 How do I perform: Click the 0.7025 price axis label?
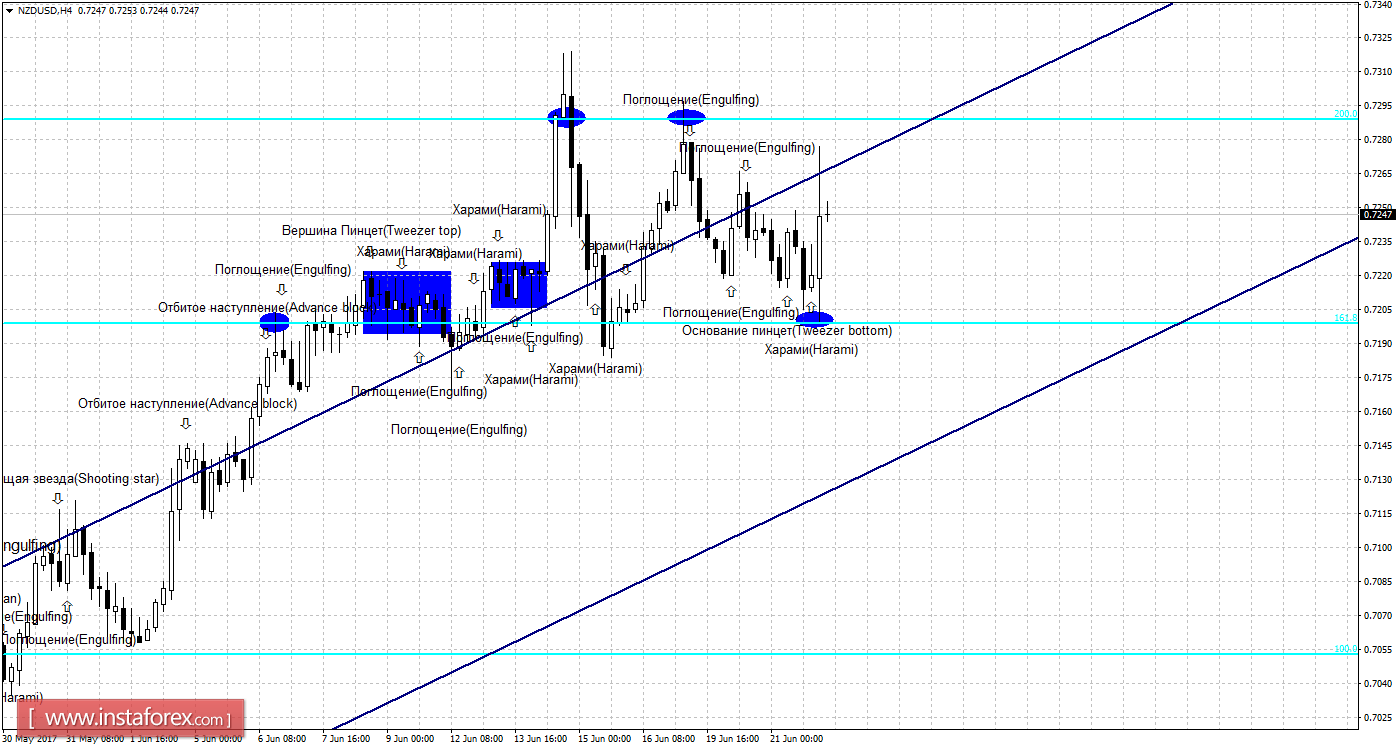1377,718
